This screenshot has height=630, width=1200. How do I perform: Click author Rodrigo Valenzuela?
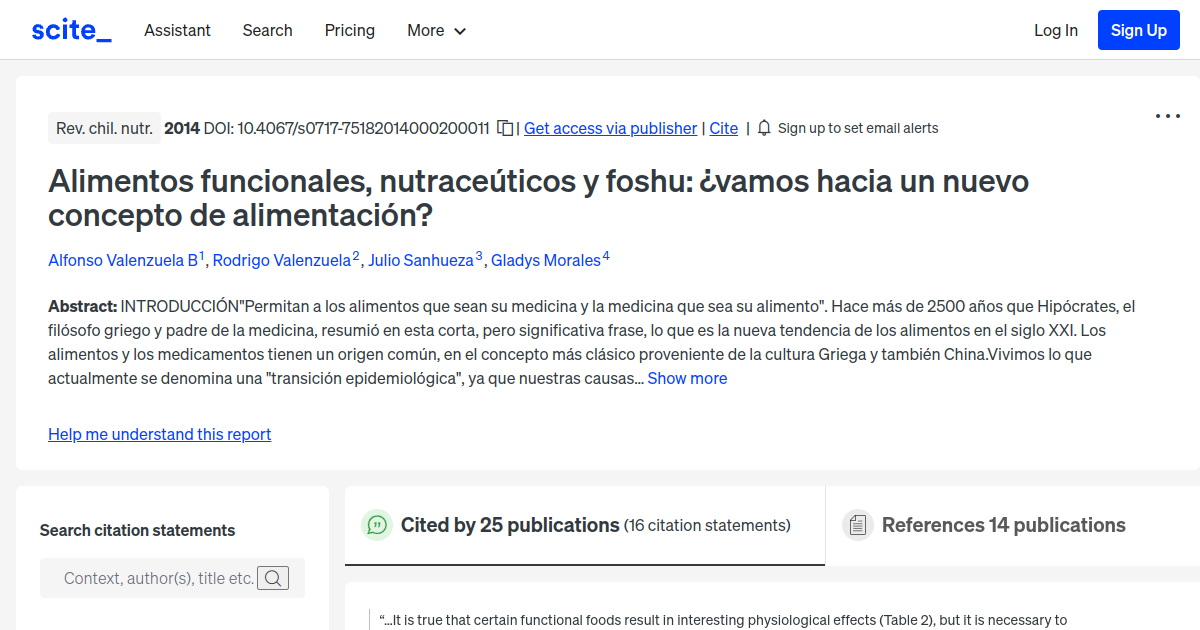tap(281, 260)
